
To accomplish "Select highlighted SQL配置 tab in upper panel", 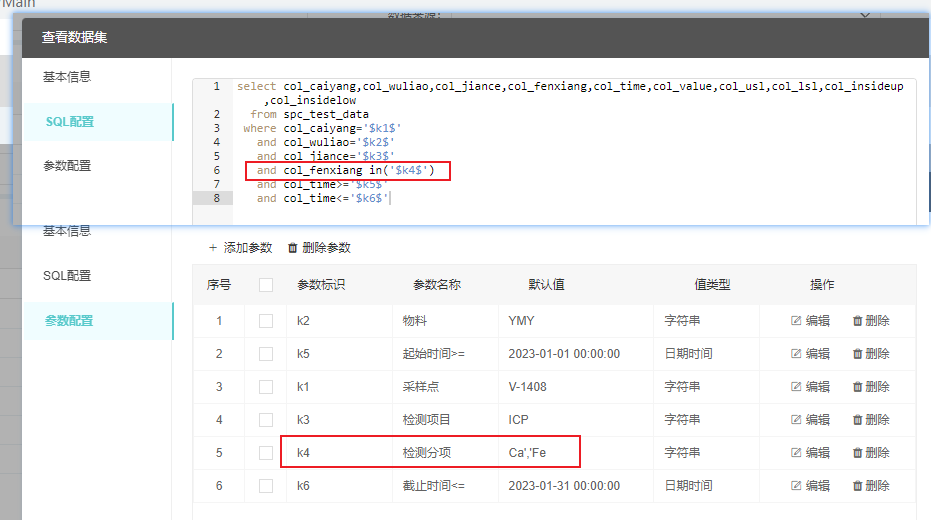I will (x=98, y=122).
